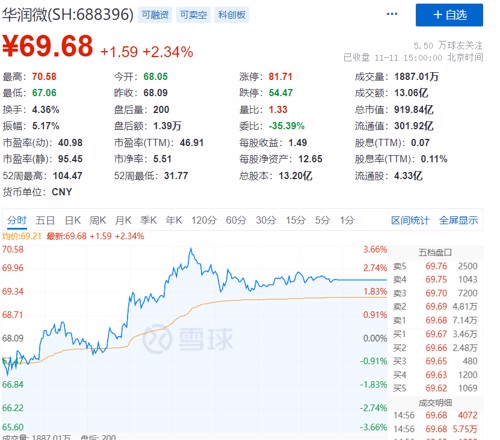Screen dimensions: 500x440
Task: Open 全屏显示 fullscreen chart view
Action: [x=458, y=220]
